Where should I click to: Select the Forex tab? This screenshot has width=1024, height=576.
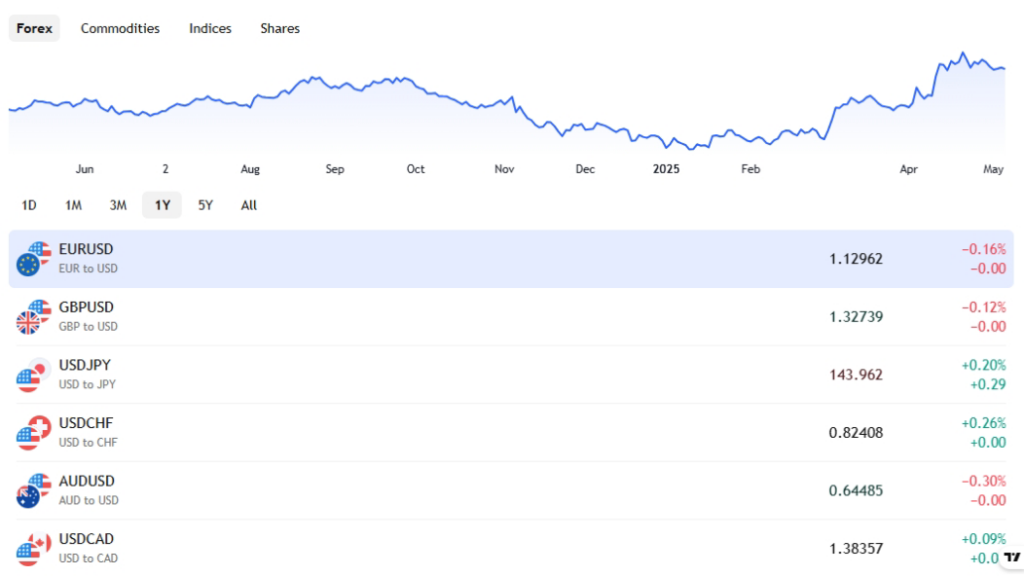(35, 28)
